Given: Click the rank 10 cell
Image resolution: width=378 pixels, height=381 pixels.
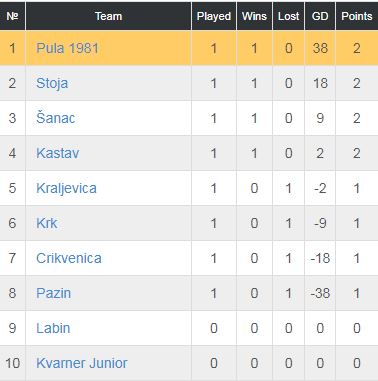Looking at the screenshot, I should point(12,363).
